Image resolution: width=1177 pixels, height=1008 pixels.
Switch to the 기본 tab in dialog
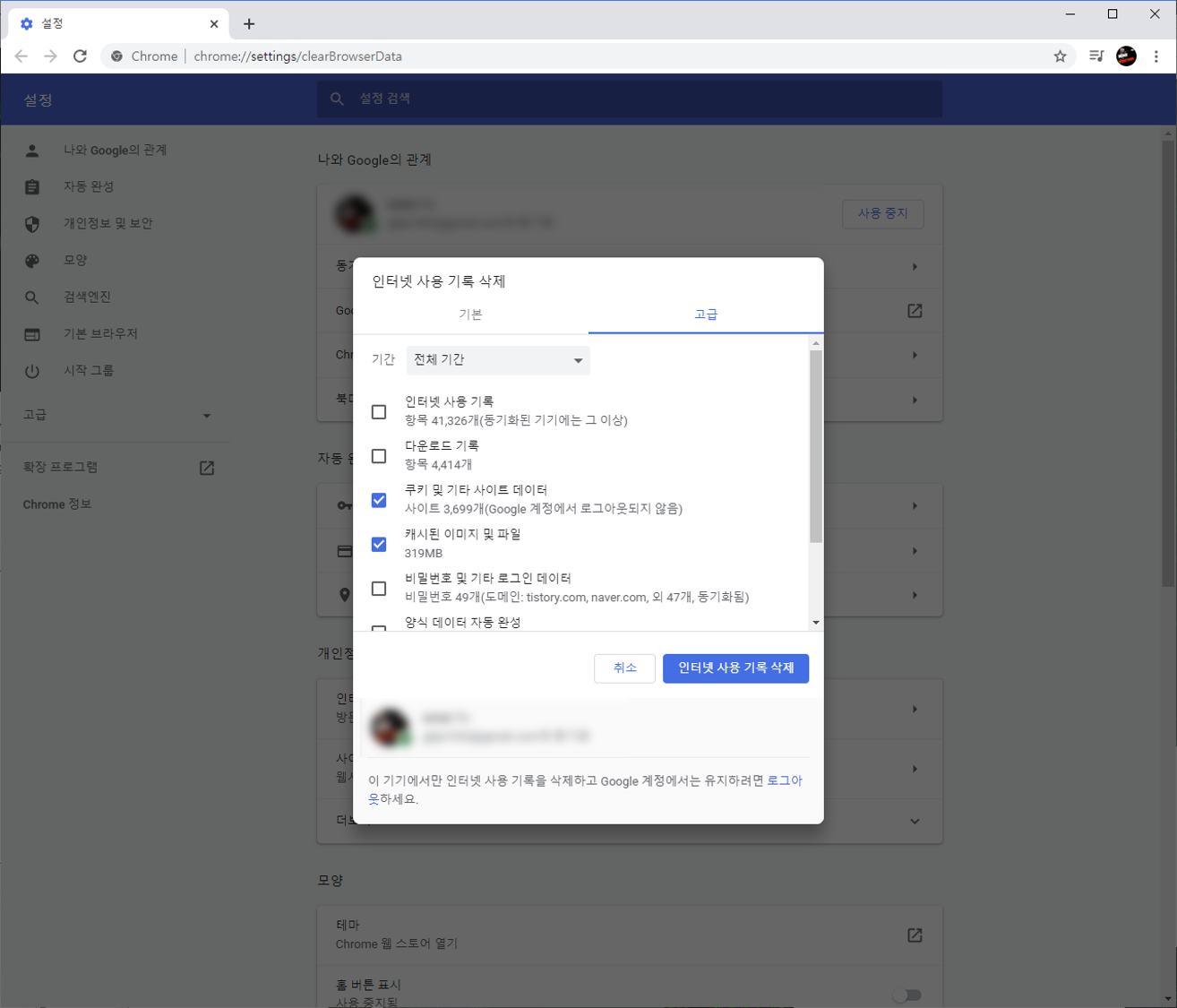[470, 314]
